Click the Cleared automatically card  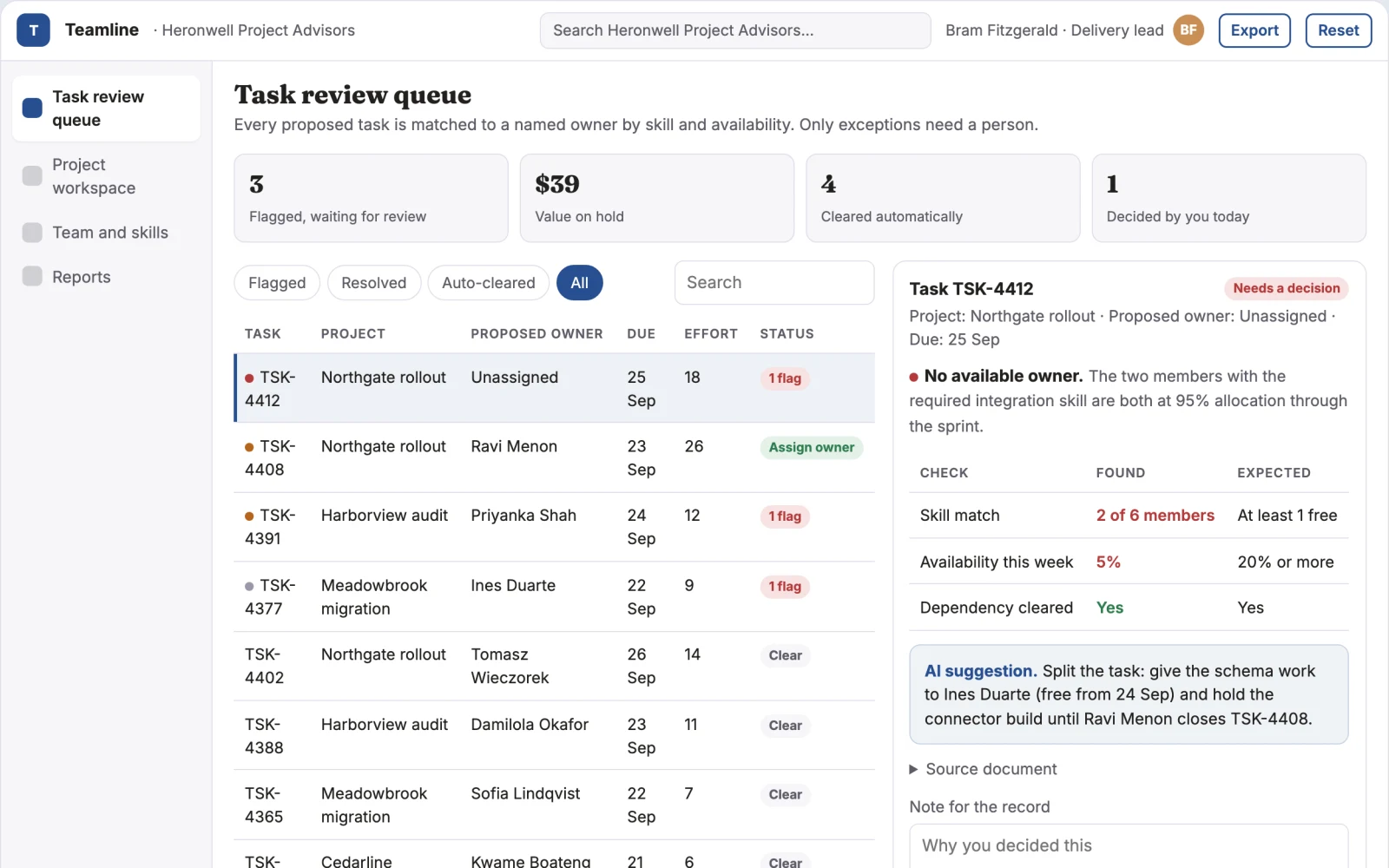click(943, 198)
